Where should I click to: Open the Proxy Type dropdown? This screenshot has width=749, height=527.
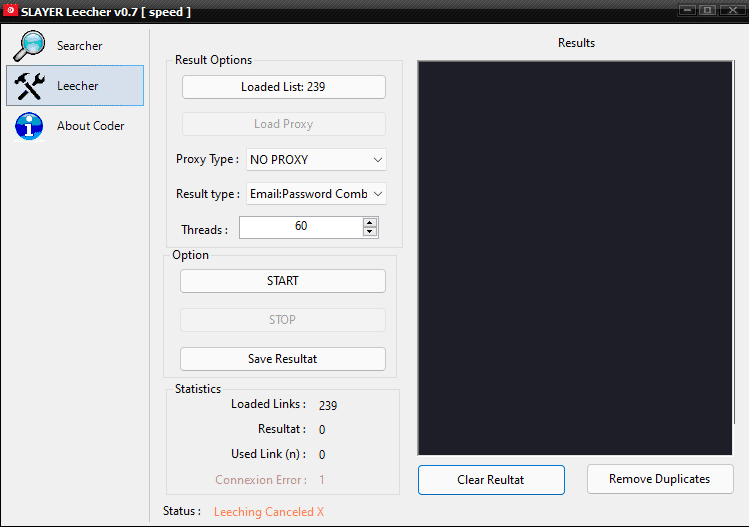click(x=316, y=160)
